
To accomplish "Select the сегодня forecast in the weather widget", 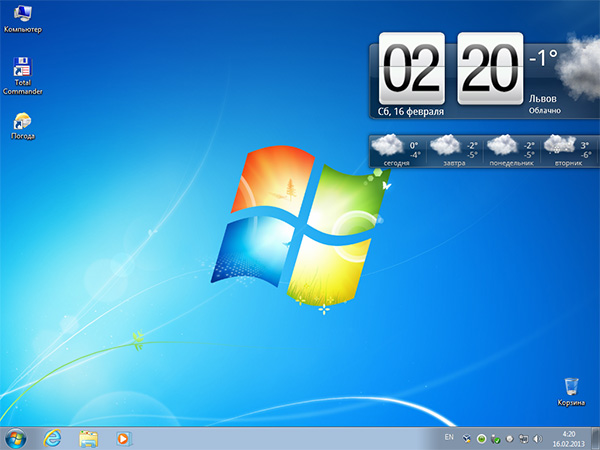I will (x=396, y=151).
